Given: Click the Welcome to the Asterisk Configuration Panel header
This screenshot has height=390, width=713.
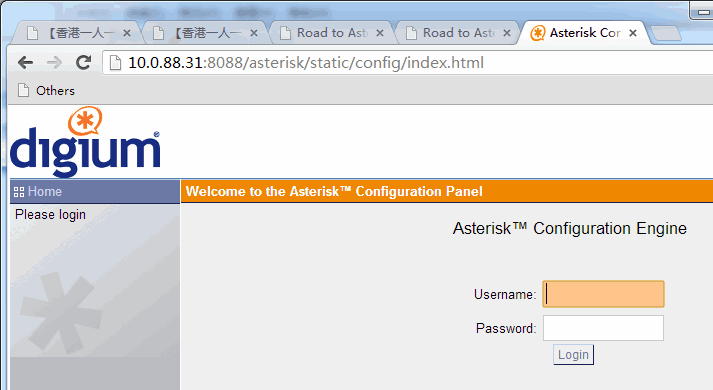Looking at the screenshot, I should (334, 191).
